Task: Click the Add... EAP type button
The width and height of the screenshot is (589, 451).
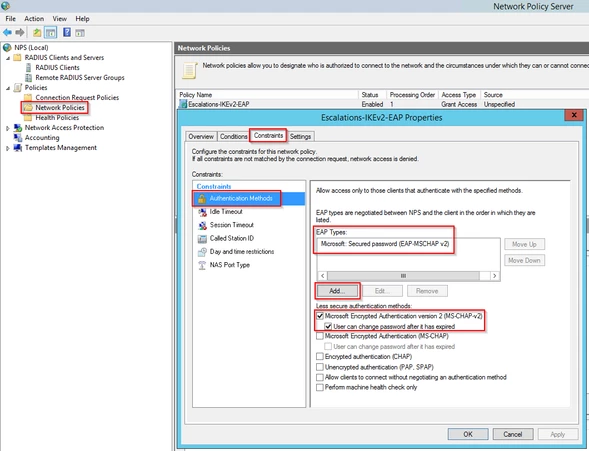Action: coord(337,291)
